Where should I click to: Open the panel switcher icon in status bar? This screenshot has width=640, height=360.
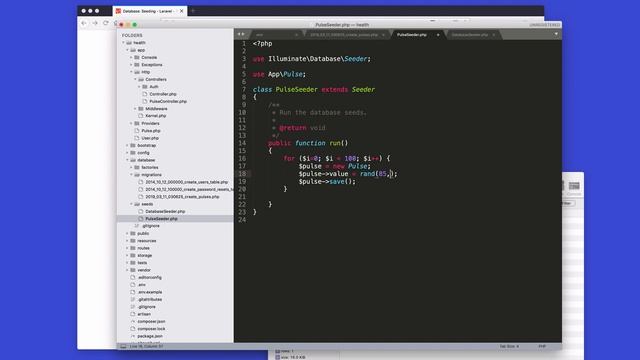tap(123, 347)
